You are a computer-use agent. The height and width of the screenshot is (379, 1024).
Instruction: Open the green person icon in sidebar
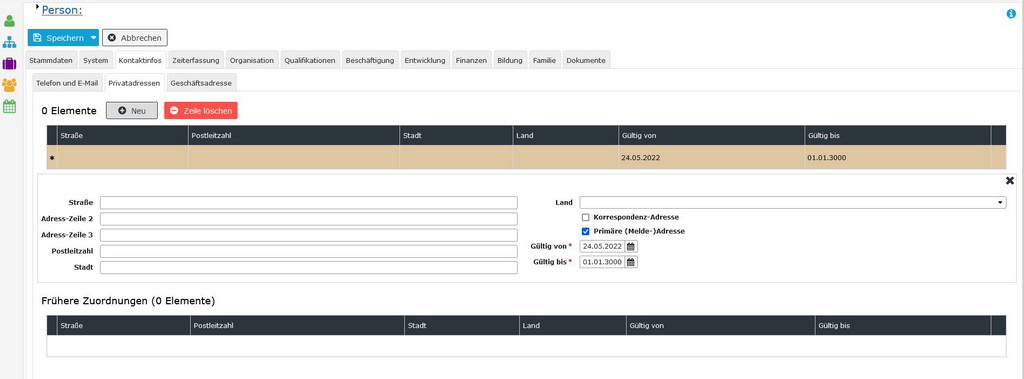(9, 21)
